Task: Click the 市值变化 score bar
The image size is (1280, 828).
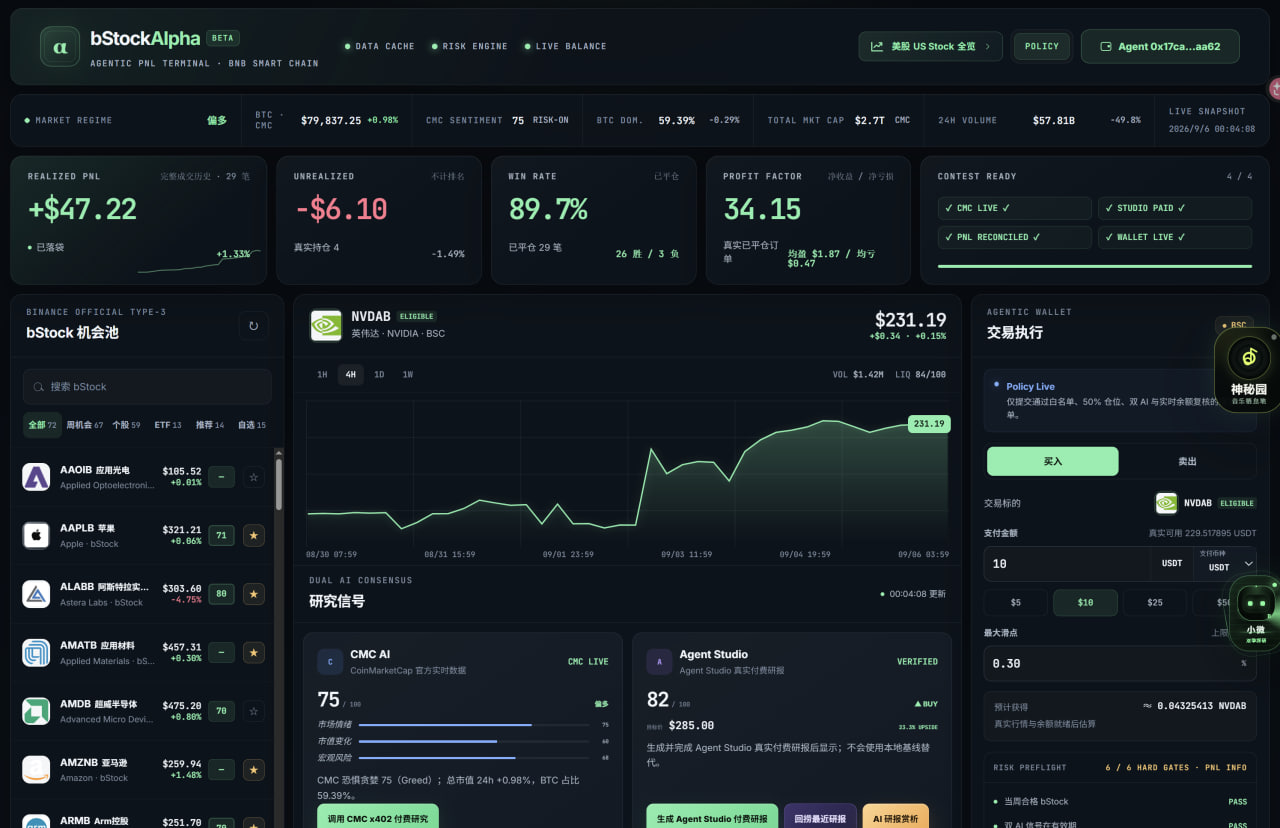Action: (x=474, y=741)
